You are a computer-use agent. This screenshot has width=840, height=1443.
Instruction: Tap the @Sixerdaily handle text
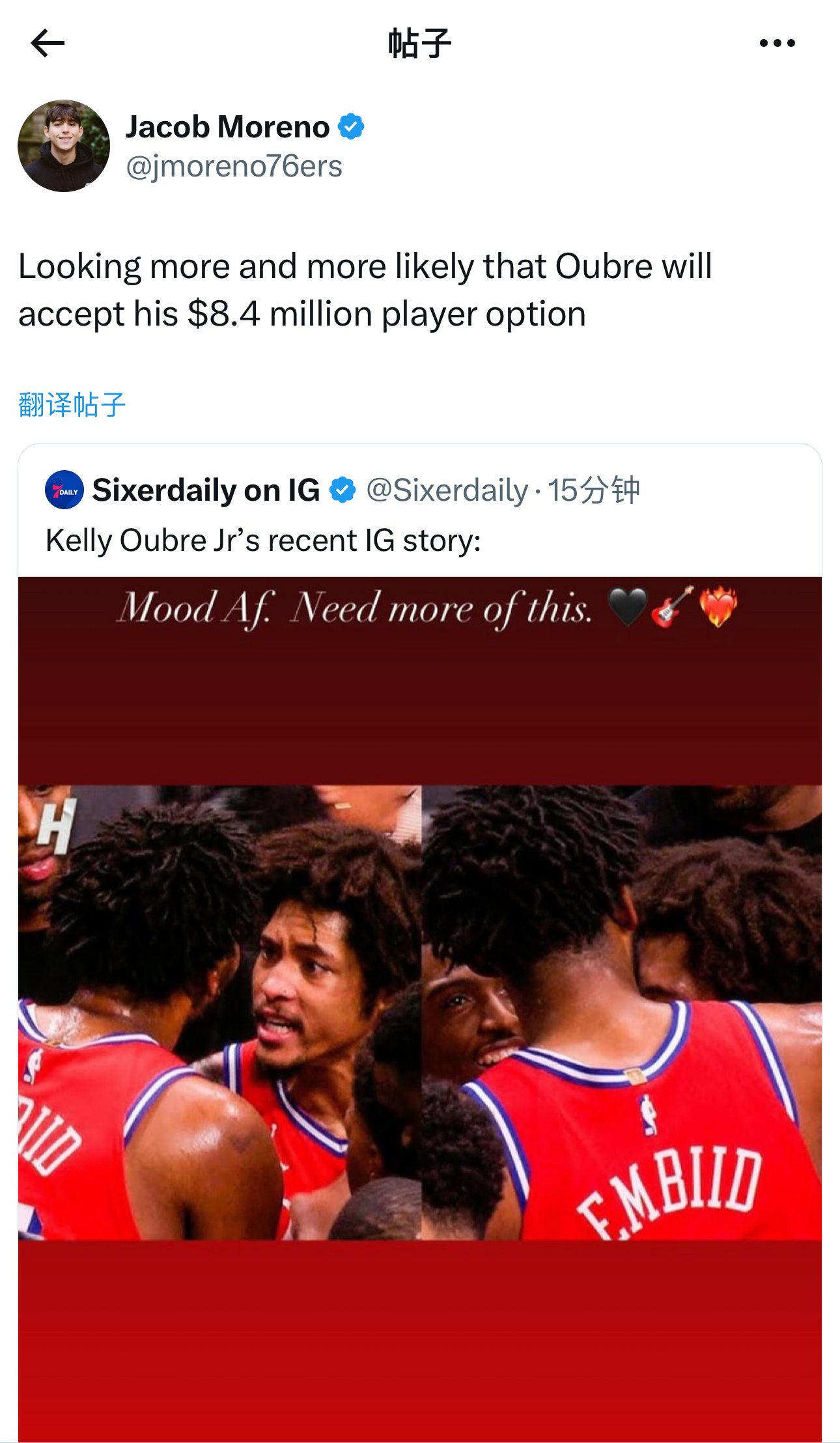447,490
